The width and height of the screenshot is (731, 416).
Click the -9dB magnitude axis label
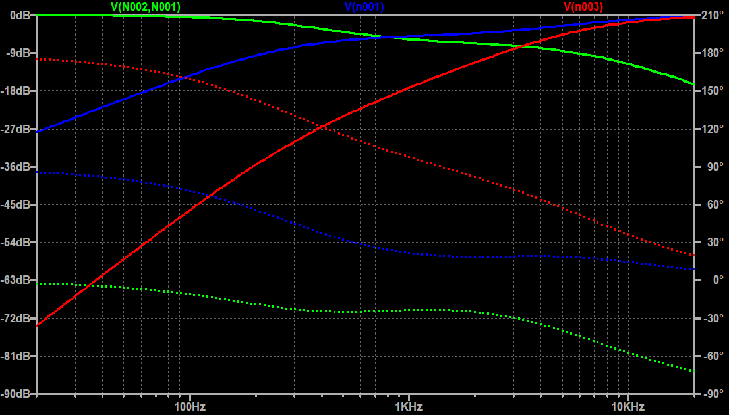[x=19, y=53]
